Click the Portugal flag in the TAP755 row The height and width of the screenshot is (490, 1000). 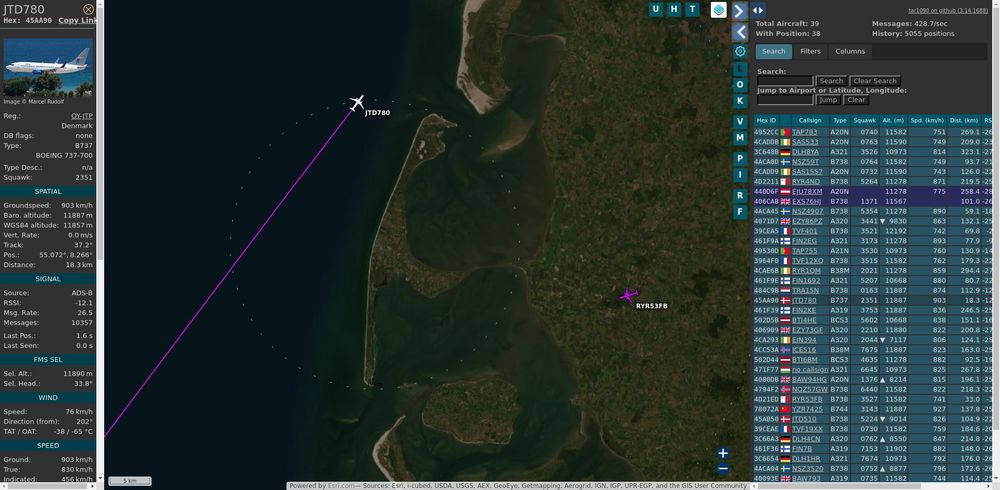[x=785, y=251]
